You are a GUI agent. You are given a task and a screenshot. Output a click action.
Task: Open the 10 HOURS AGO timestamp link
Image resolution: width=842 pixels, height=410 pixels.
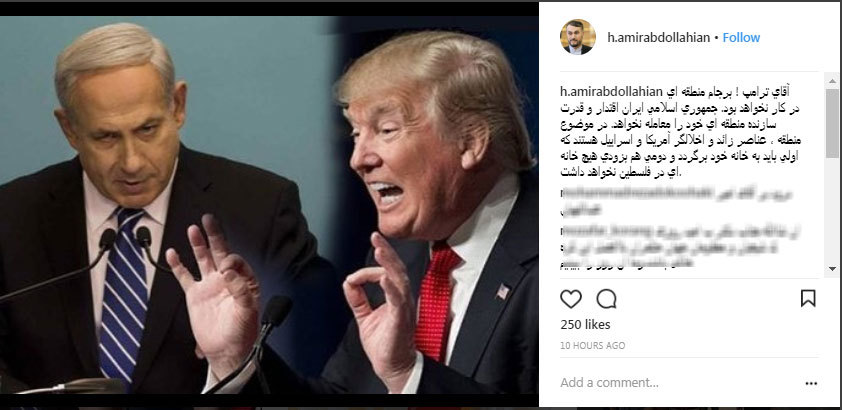click(592, 346)
